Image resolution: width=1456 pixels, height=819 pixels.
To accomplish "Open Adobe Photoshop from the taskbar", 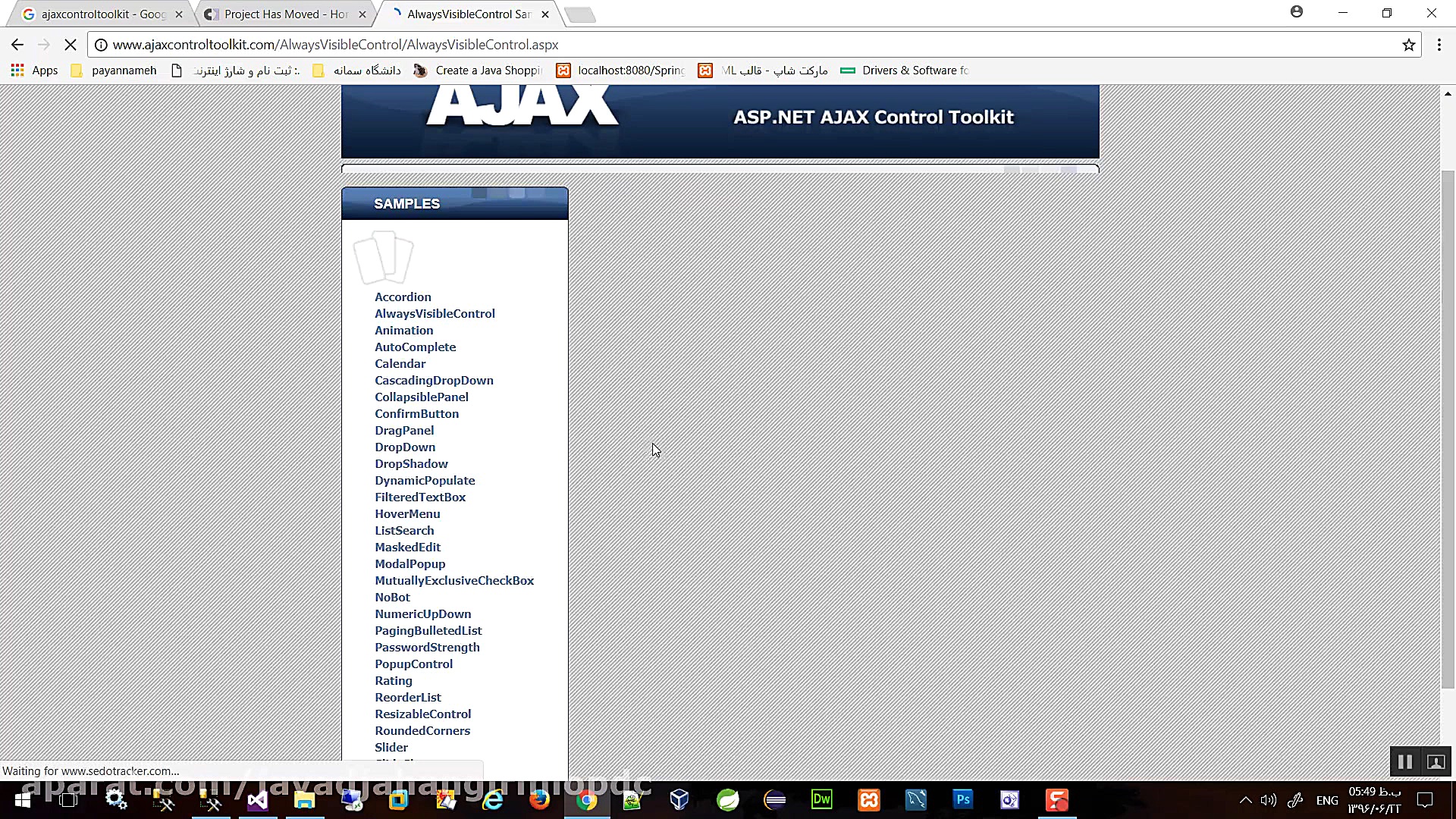I will click(962, 799).
